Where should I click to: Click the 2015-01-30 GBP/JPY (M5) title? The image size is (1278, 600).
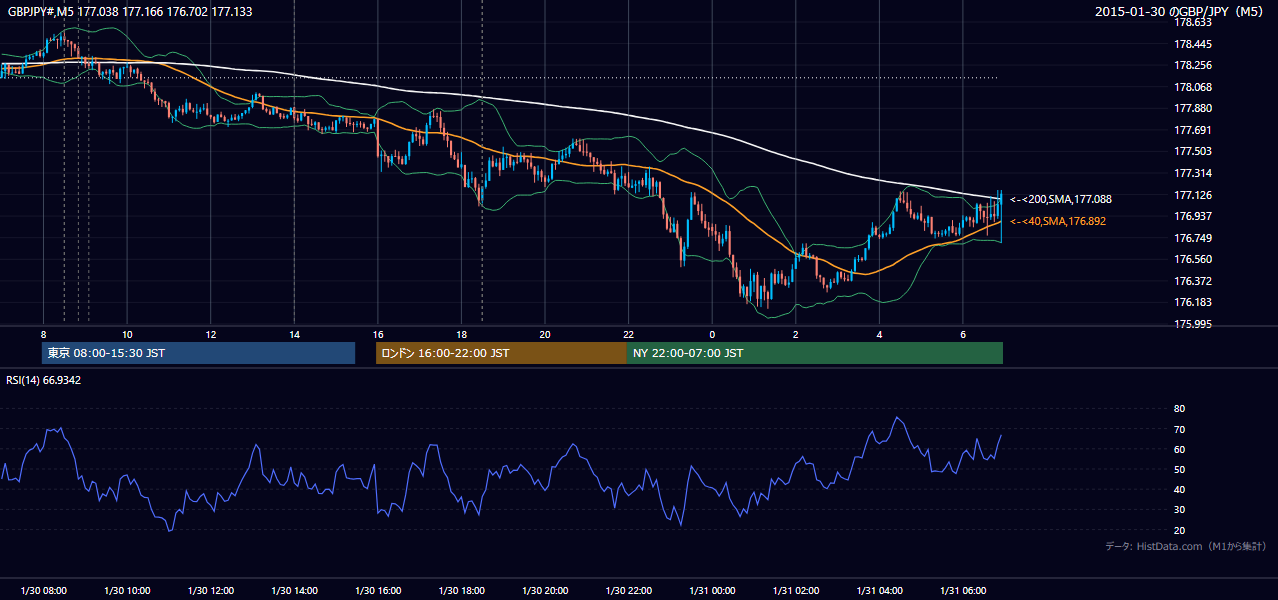(x=1181, y=12)
